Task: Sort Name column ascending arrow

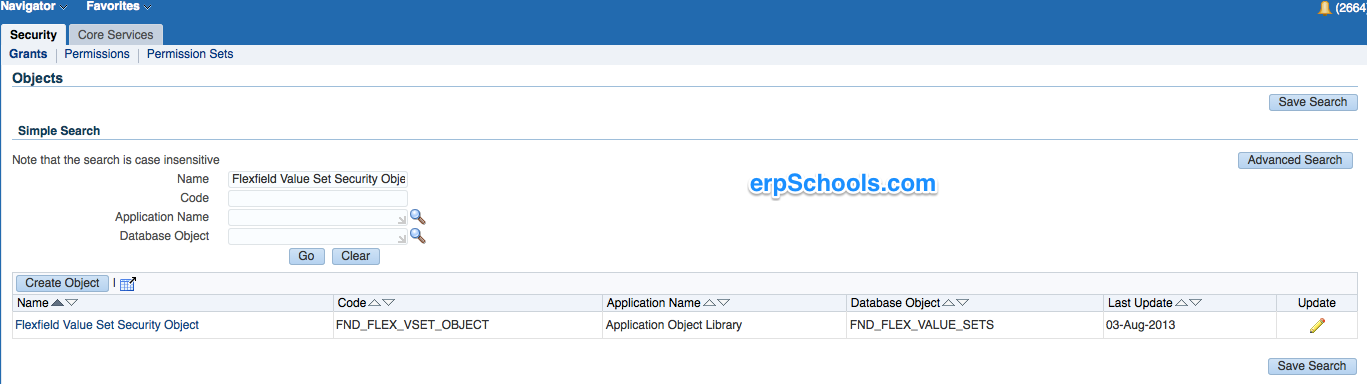Action: coord(57,302)
